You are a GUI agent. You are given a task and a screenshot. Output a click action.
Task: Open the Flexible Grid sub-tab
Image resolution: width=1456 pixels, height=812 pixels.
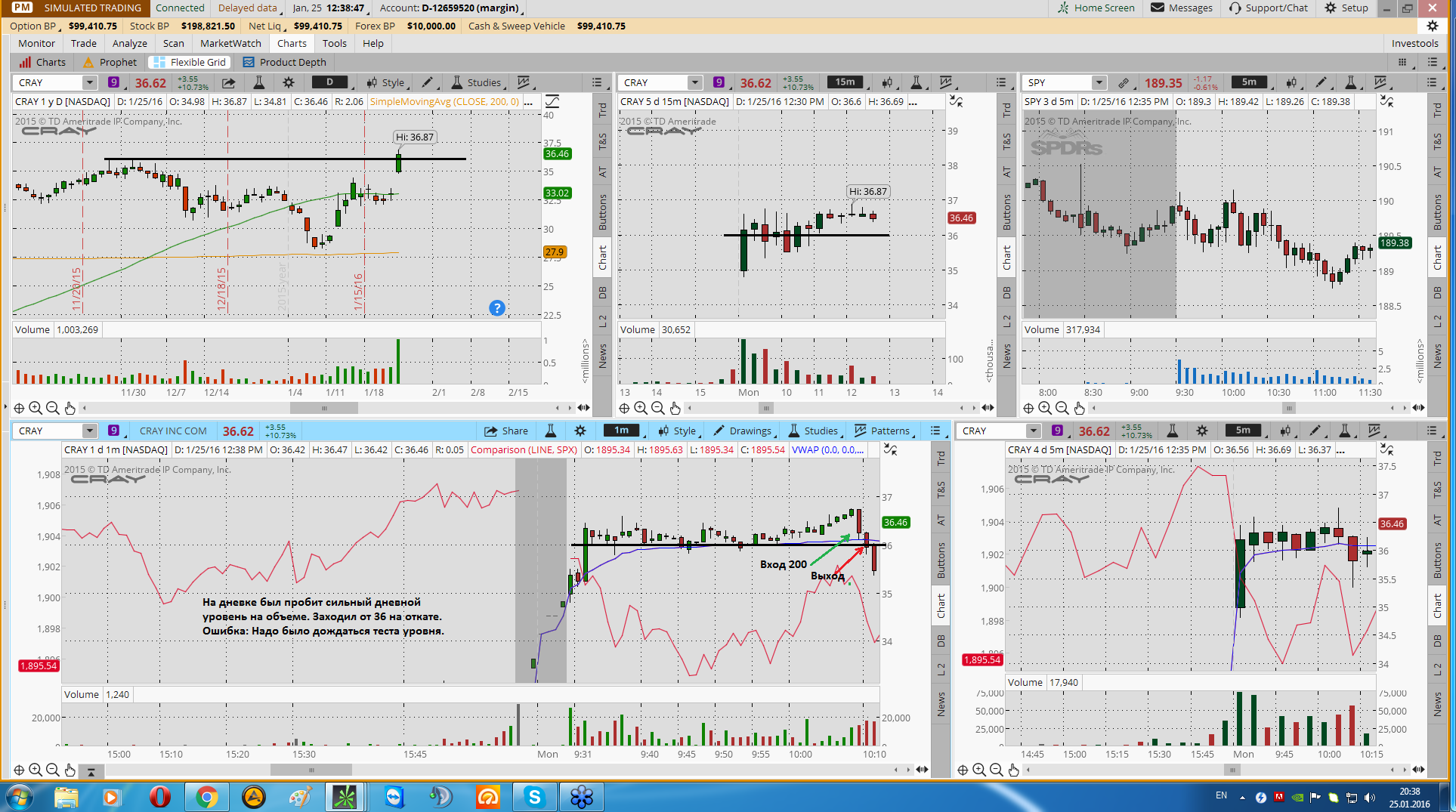[190, 62]
